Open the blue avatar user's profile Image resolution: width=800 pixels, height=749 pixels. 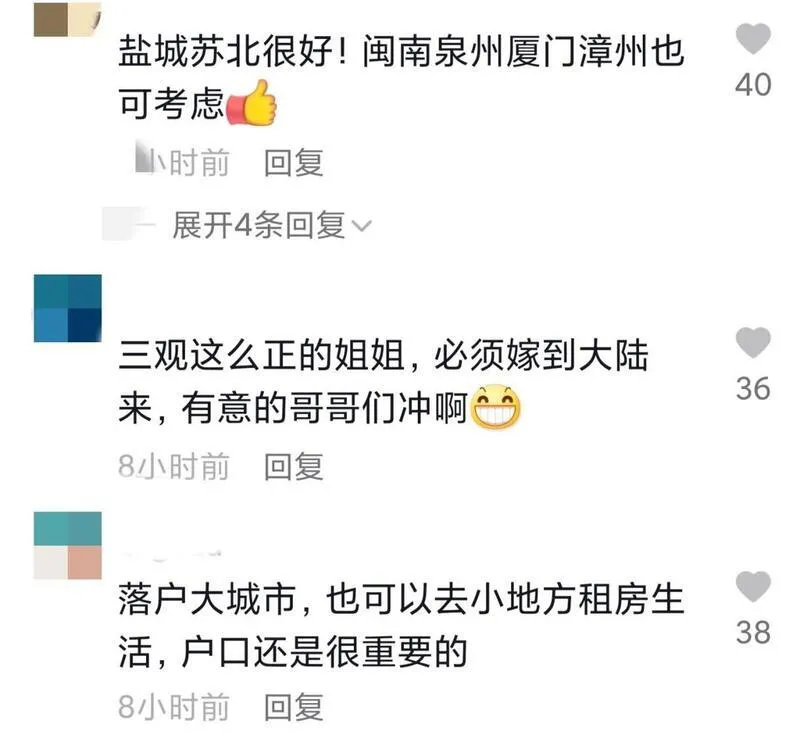67,308
